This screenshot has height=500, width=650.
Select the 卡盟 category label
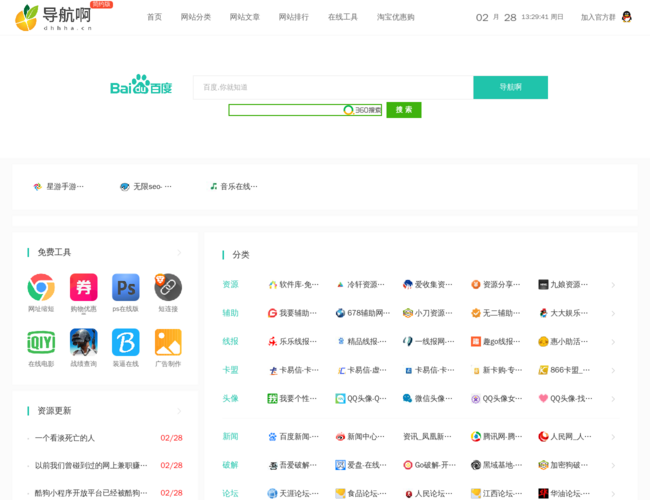230,370
